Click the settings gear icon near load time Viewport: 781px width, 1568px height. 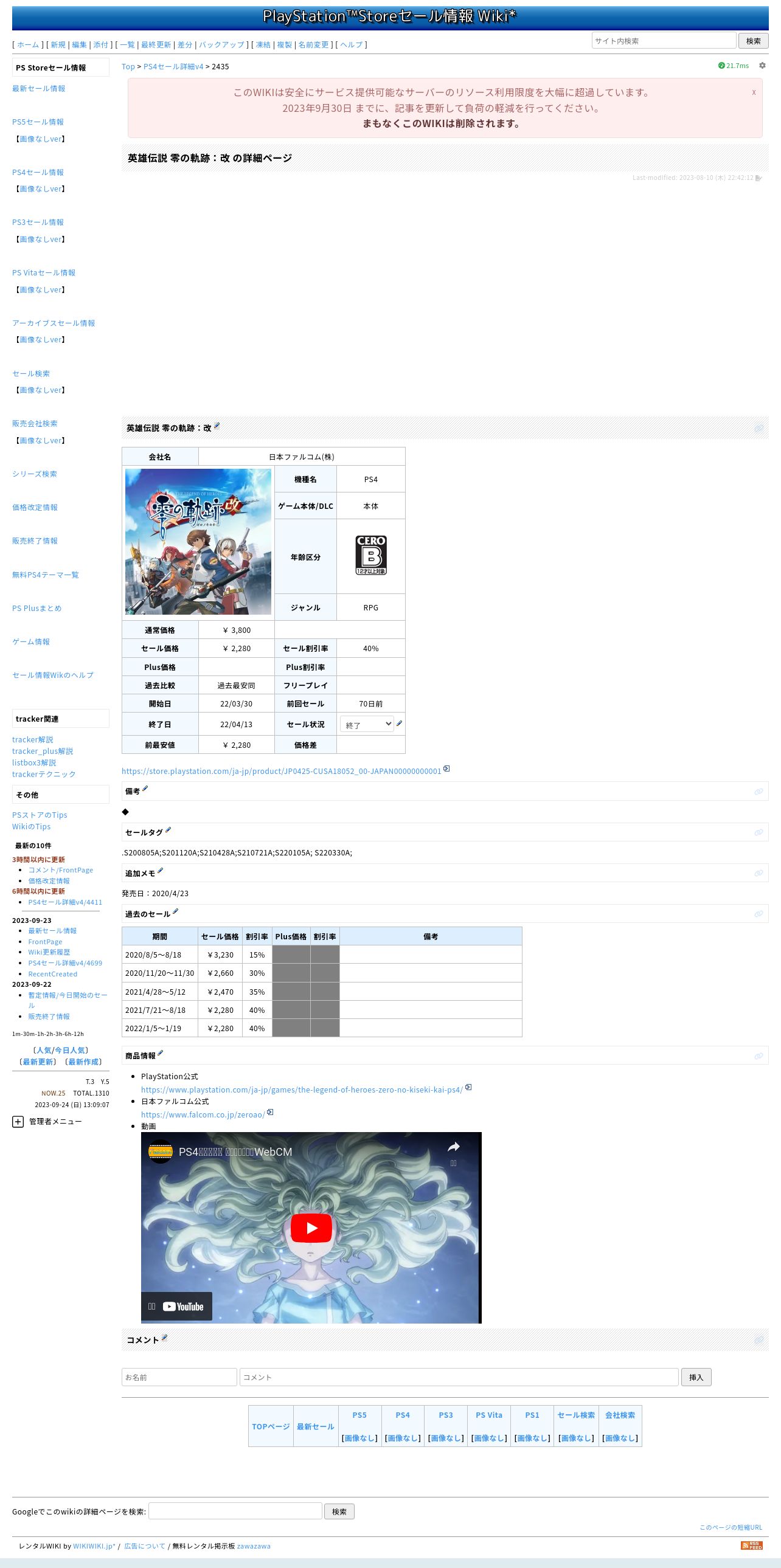(x=762, y=66)
